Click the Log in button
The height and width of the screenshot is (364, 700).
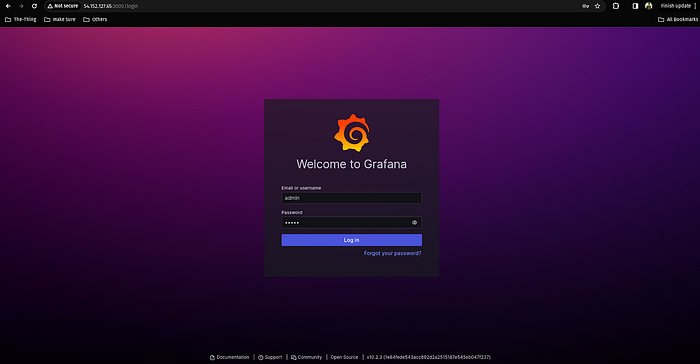click(351, 240)
